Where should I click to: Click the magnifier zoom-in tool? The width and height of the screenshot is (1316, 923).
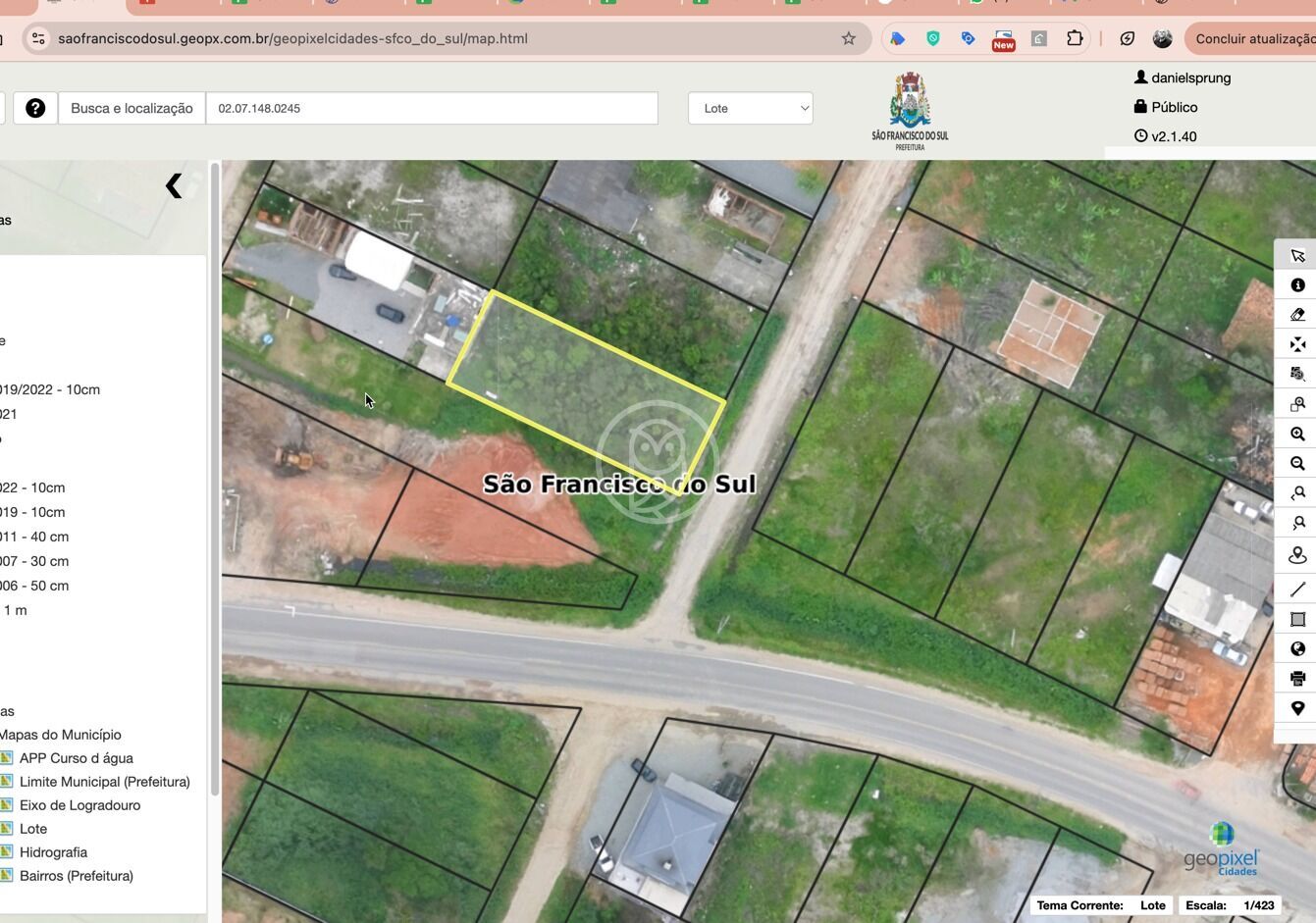tap(1297, 434)
